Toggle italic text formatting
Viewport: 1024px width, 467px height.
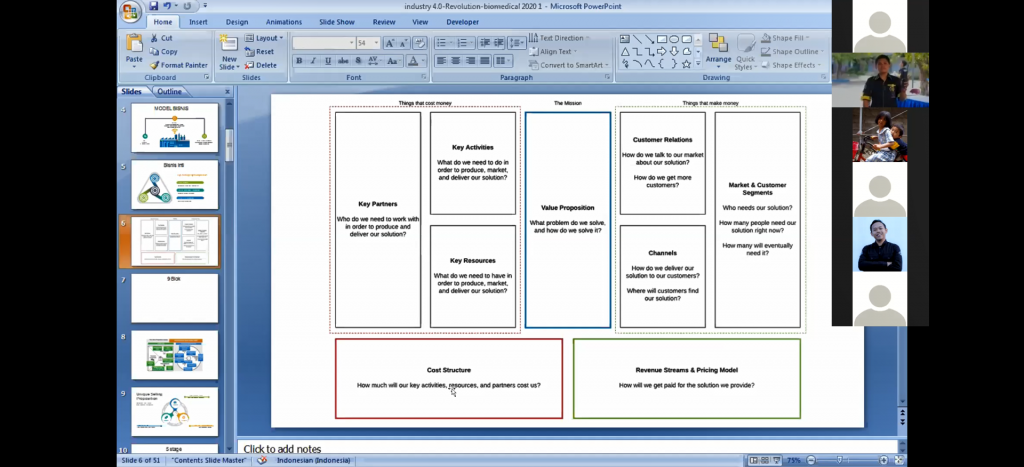[313, 61]
